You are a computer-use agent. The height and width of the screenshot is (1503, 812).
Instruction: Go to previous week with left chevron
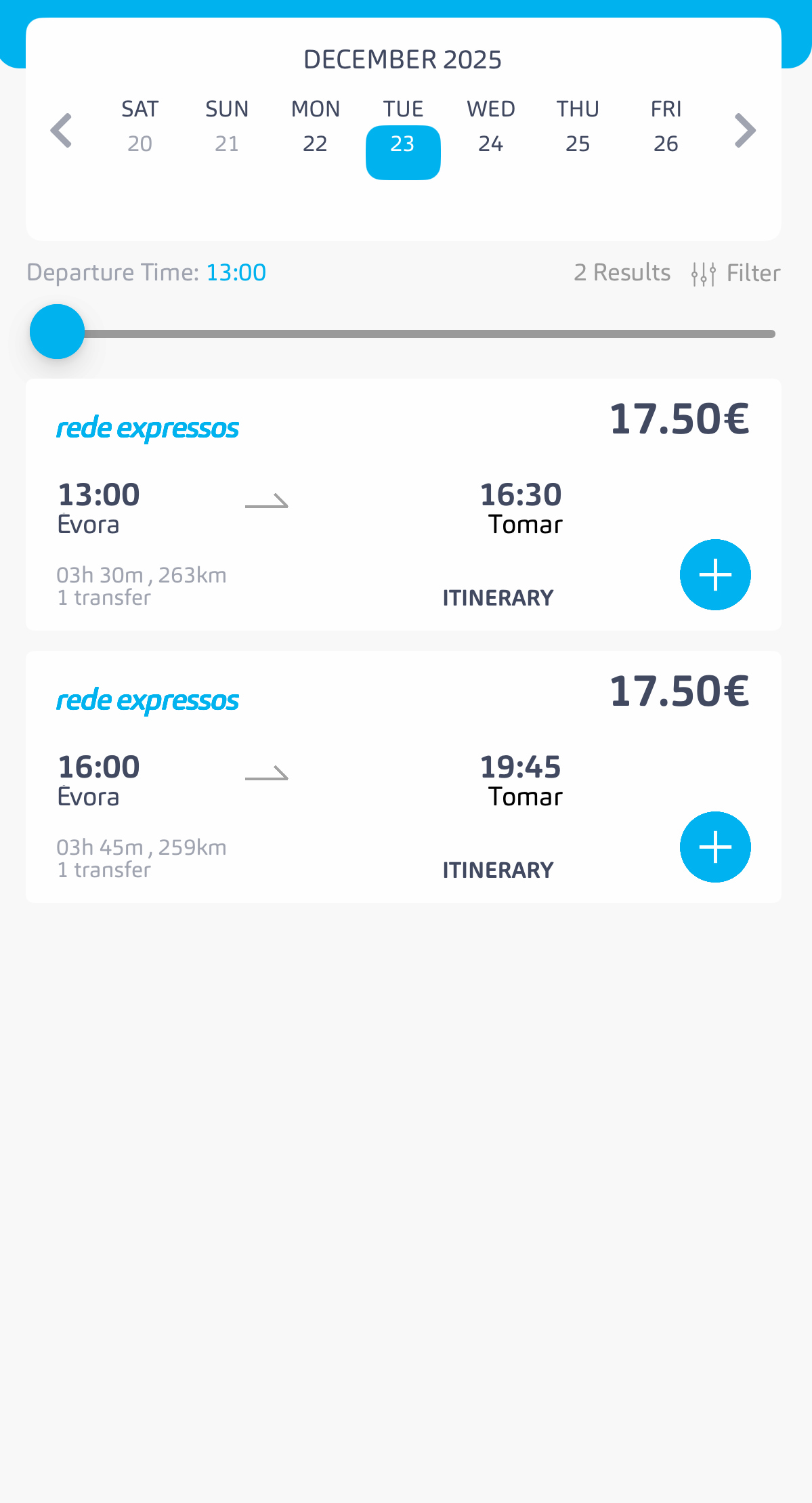(x=62, y=131)
